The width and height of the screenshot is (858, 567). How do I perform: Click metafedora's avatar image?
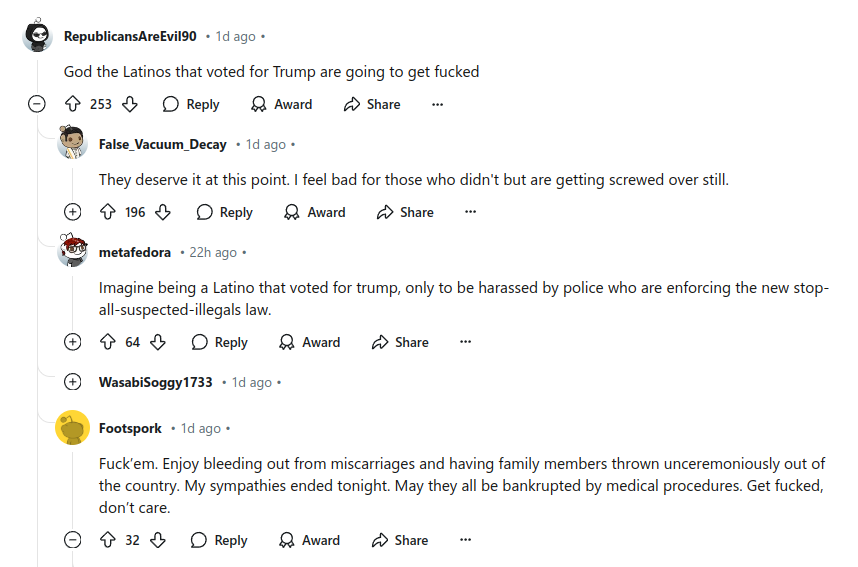(x=73, y=252)
